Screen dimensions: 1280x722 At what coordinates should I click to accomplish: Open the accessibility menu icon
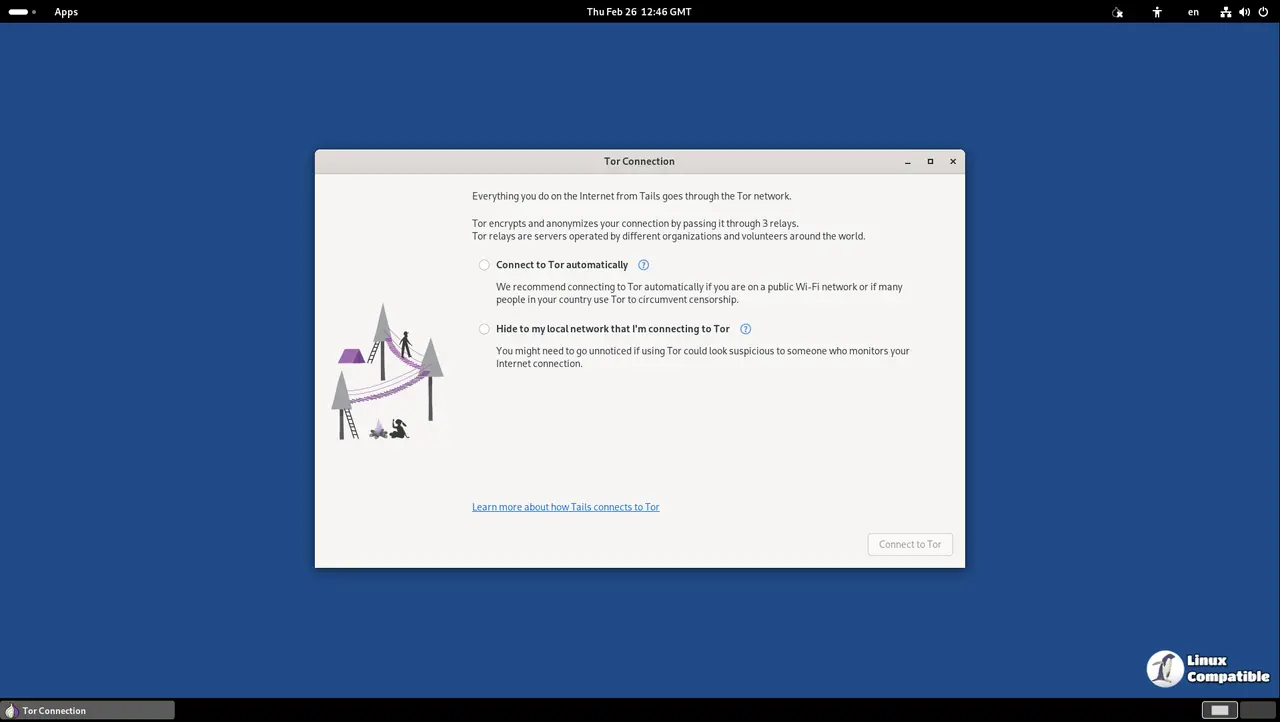(x=1157, y=12)
